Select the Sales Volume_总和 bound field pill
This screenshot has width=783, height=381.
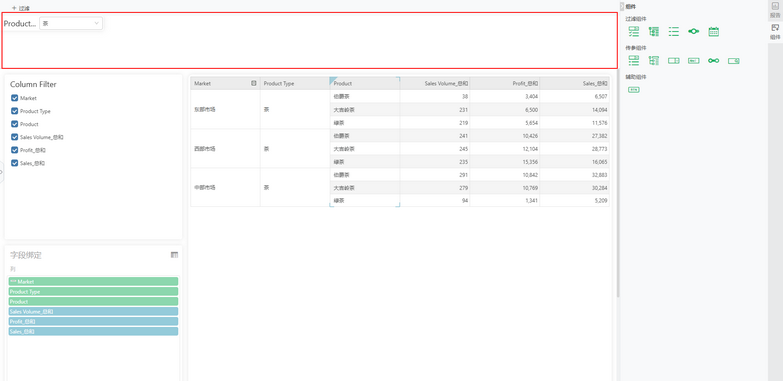pos(93,312)
